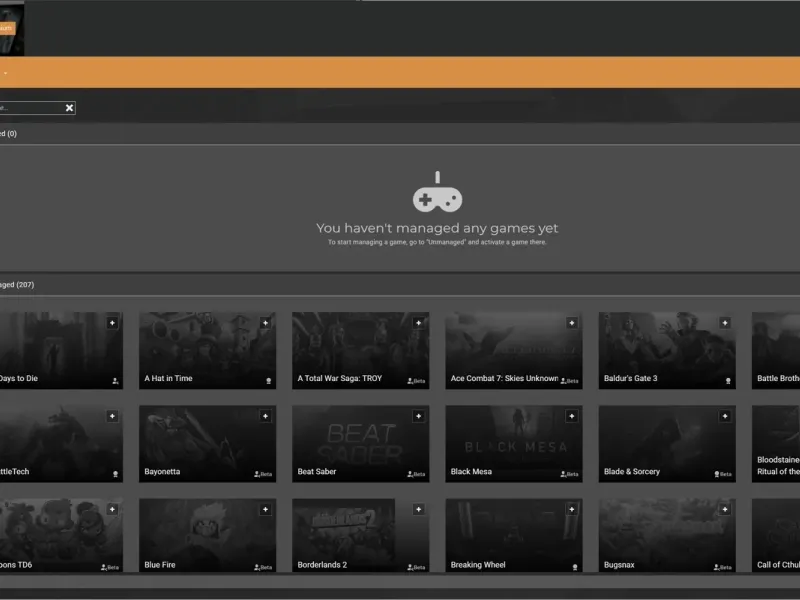Select the Bloodstained Ritual of the Night thumbnail
Viewport: 800px width, 600px height.
point(776,443)
